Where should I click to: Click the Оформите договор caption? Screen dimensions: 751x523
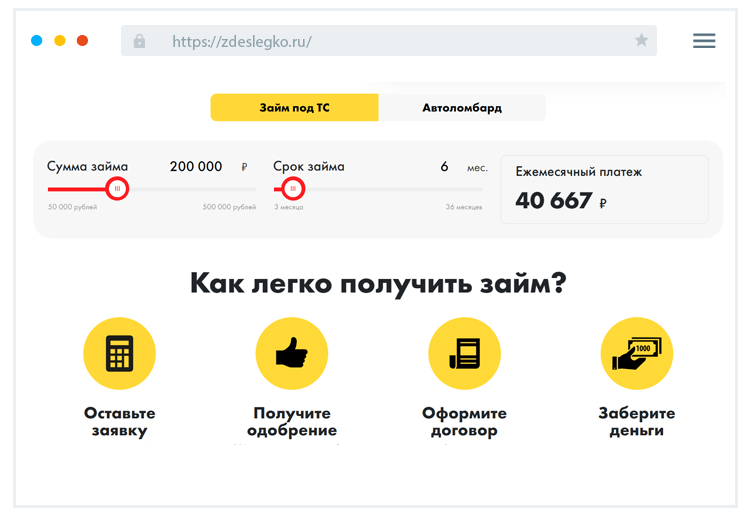464,421
